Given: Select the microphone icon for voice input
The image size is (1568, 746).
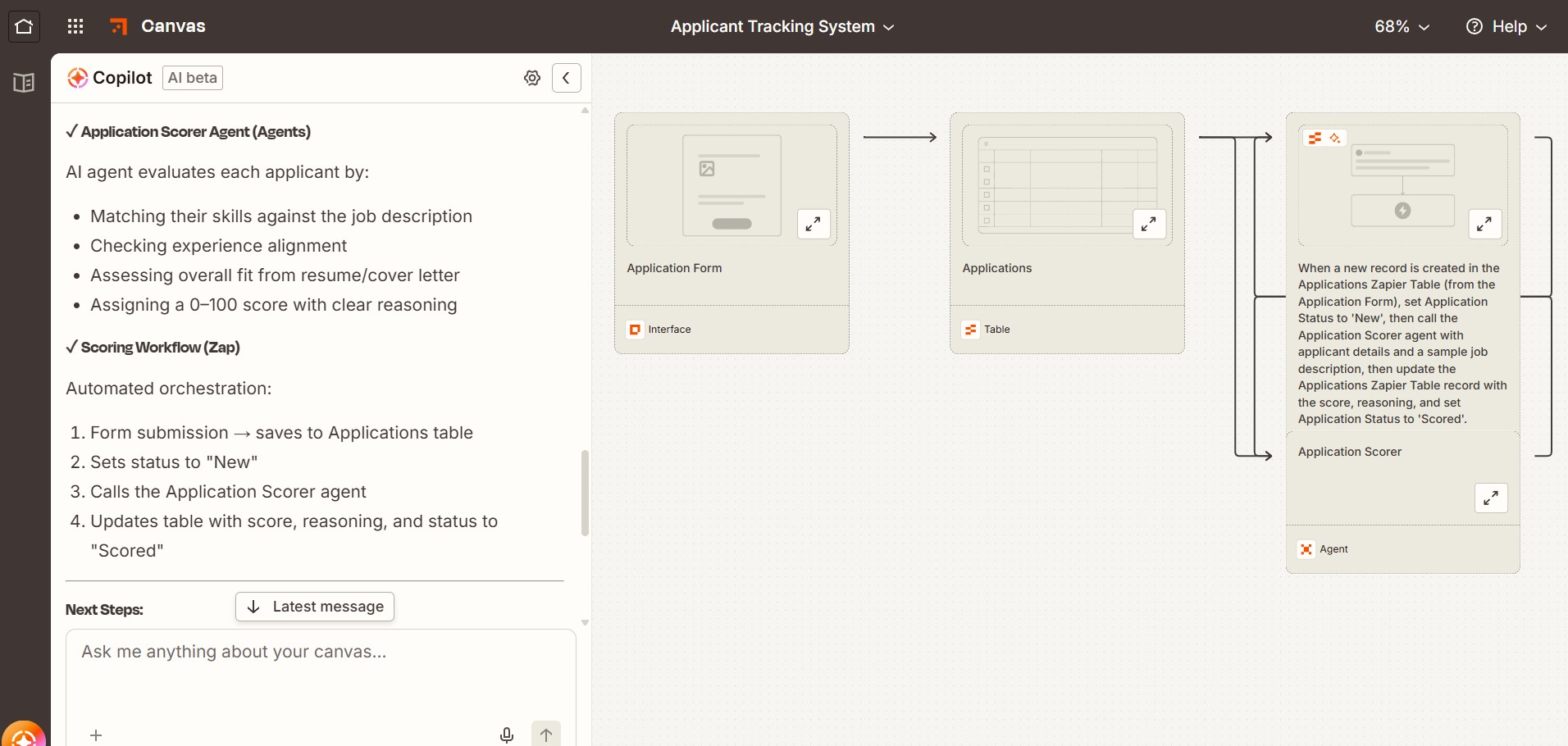Looking at the screenshot, I should (x=507, y=734).
